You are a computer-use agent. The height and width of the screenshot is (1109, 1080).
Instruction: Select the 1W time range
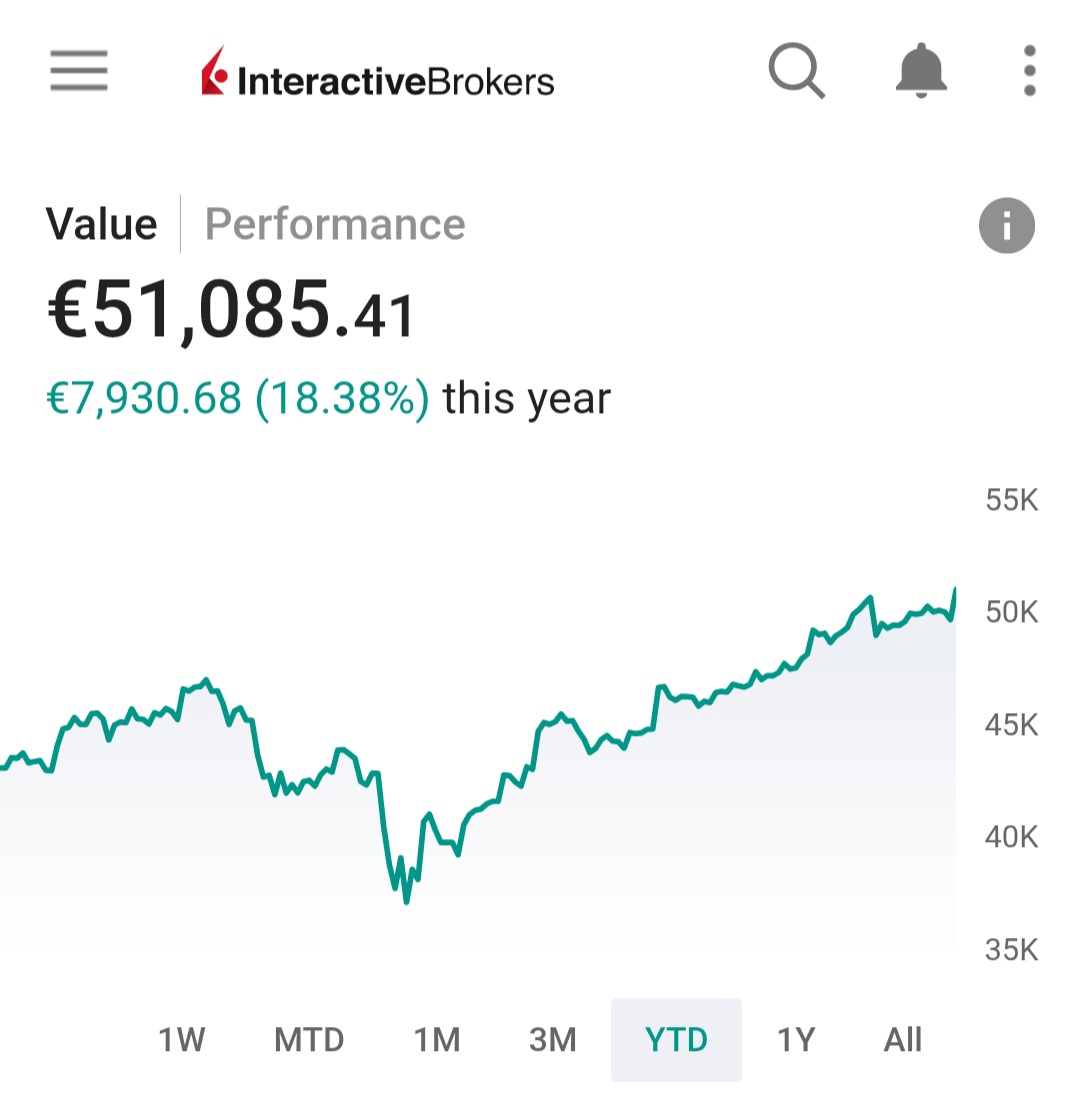click(x=181, y=1040)
